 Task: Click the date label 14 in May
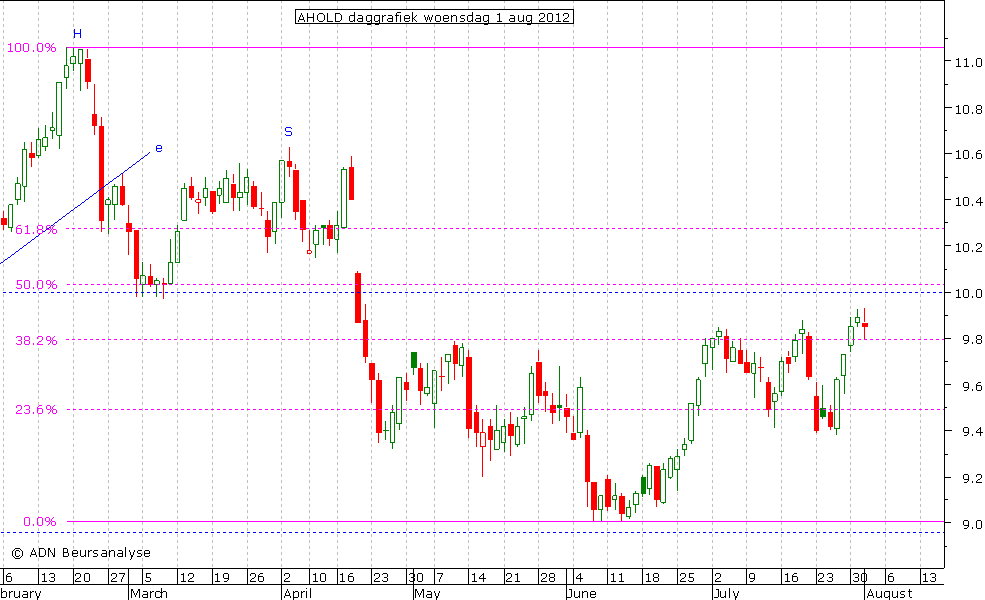479,577
